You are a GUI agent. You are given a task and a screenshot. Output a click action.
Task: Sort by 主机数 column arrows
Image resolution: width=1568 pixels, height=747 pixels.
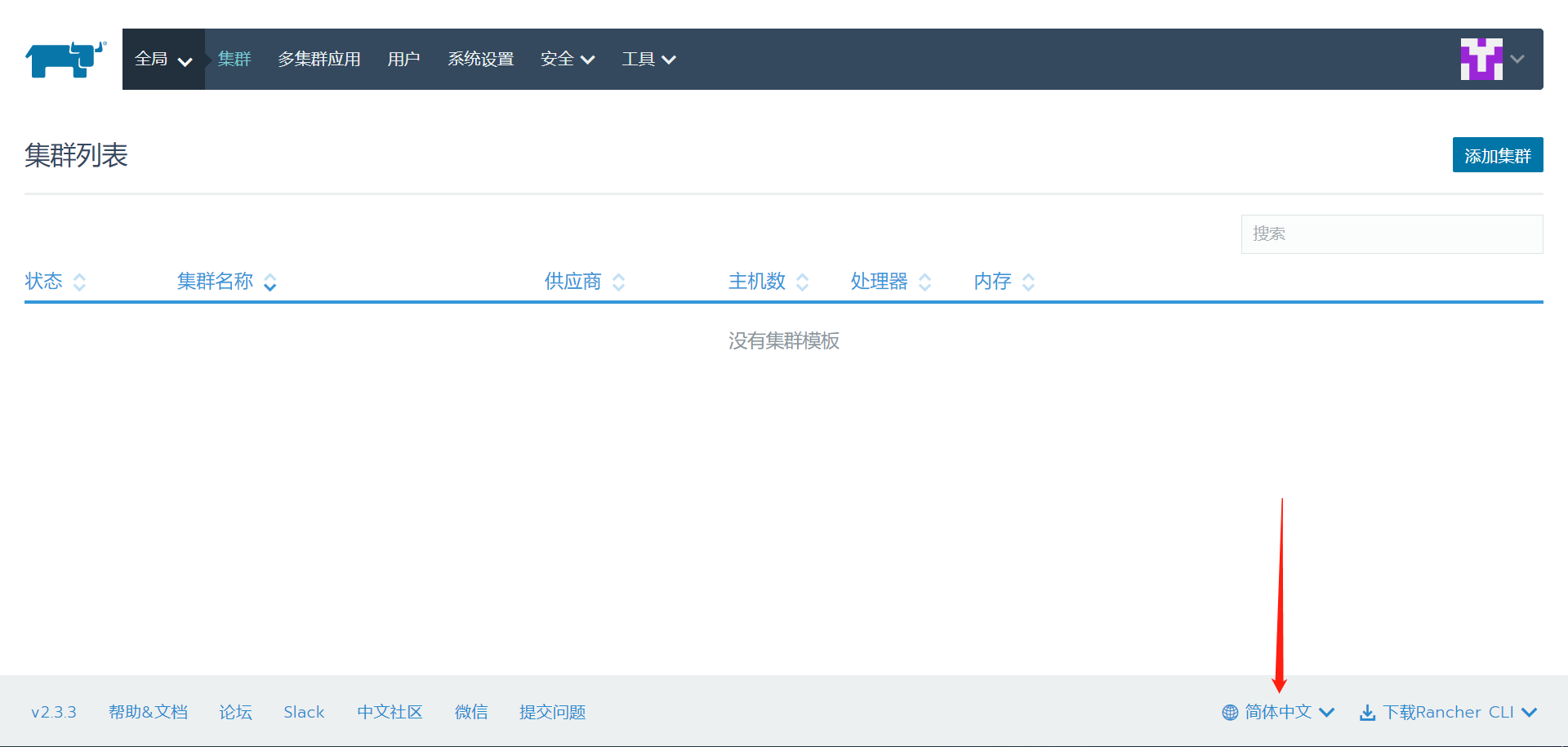click(803, 282)
